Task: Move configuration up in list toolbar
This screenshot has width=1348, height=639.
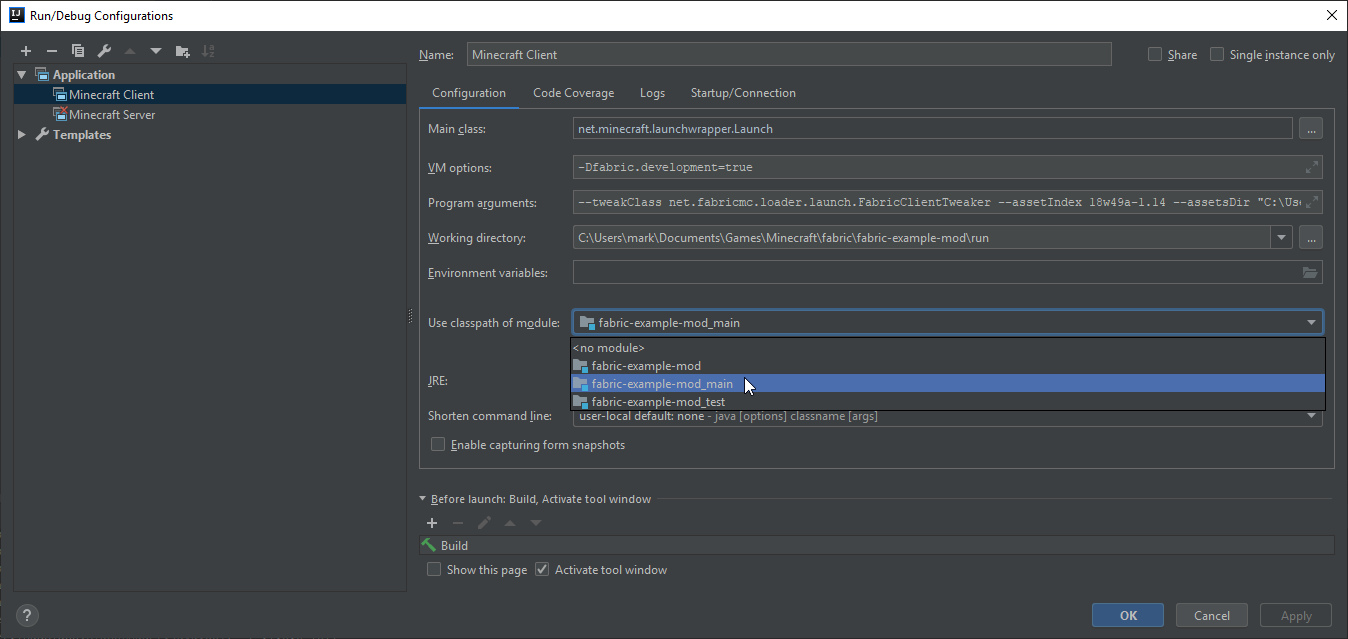Action: [x=130, y=51]
